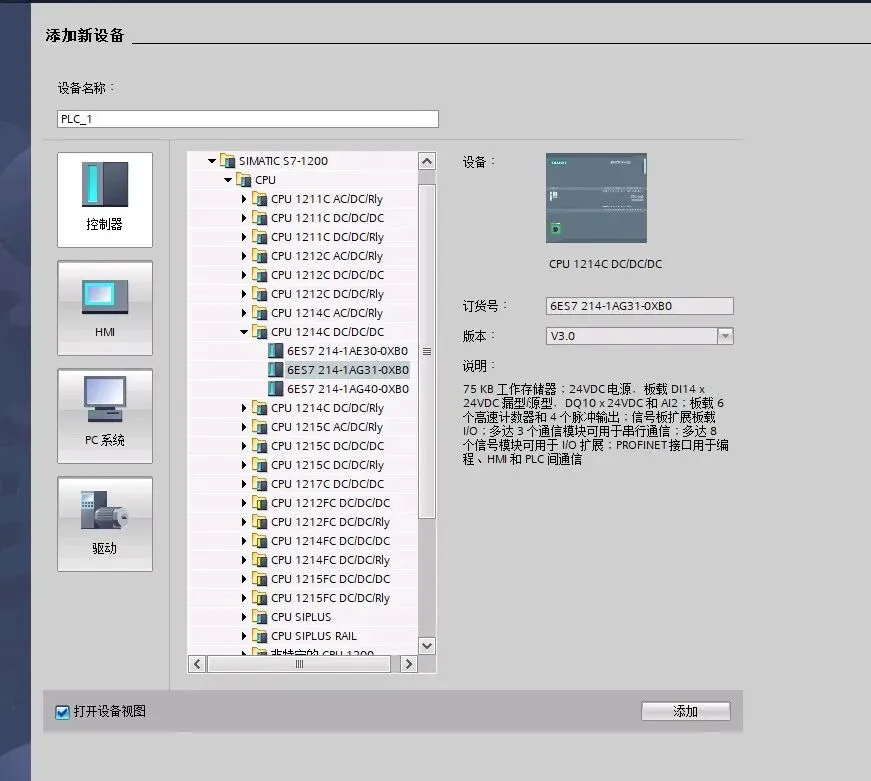Click folder icon of CPU SIPLUS RAIL
The width and height of the screenshot is (871, 781).
(259, 636)
